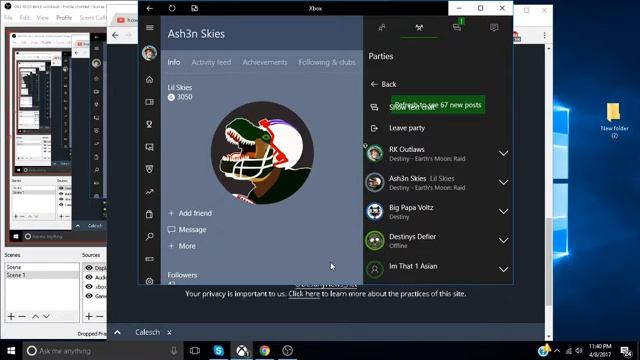640x360 pixels.
Task: Expand Im That 1 Asian member options
Action: [x=504, y=269]
